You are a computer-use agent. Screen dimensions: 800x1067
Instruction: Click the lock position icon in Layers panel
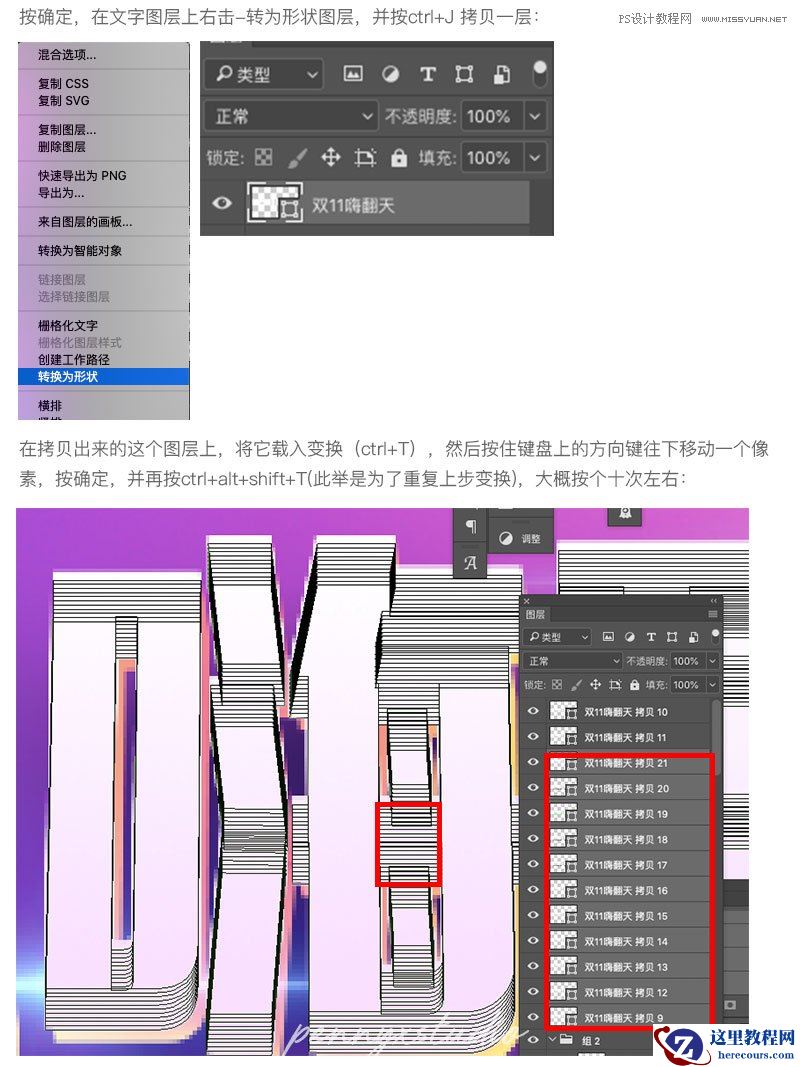(330, 157)
